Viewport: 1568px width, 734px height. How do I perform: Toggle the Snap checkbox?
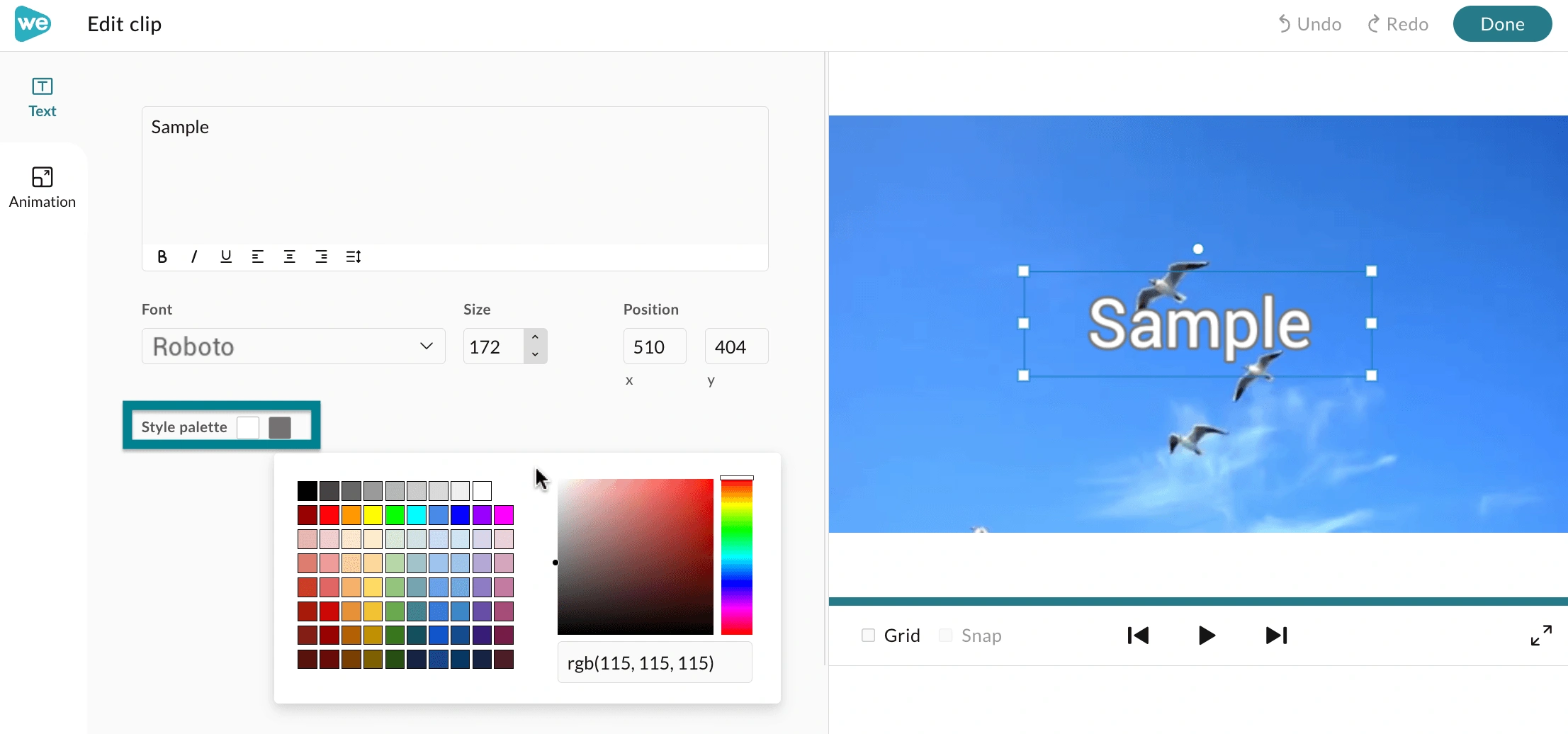[945, 635]
